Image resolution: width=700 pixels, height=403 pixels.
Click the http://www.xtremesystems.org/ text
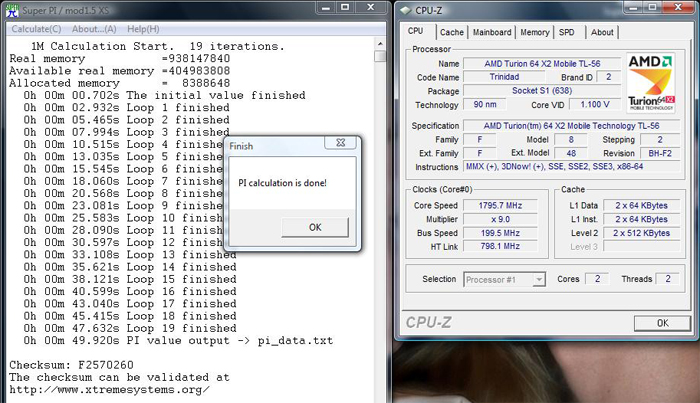coord(109,390)
